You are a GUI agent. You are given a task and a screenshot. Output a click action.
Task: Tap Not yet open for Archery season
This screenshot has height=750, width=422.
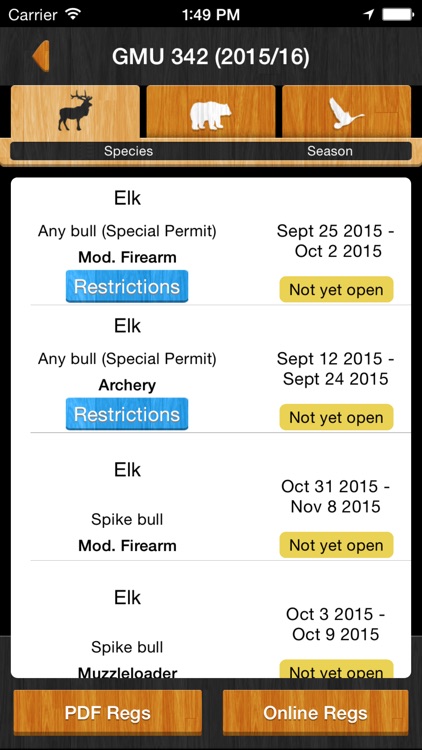pyautogui.click(x=336, y=417)
